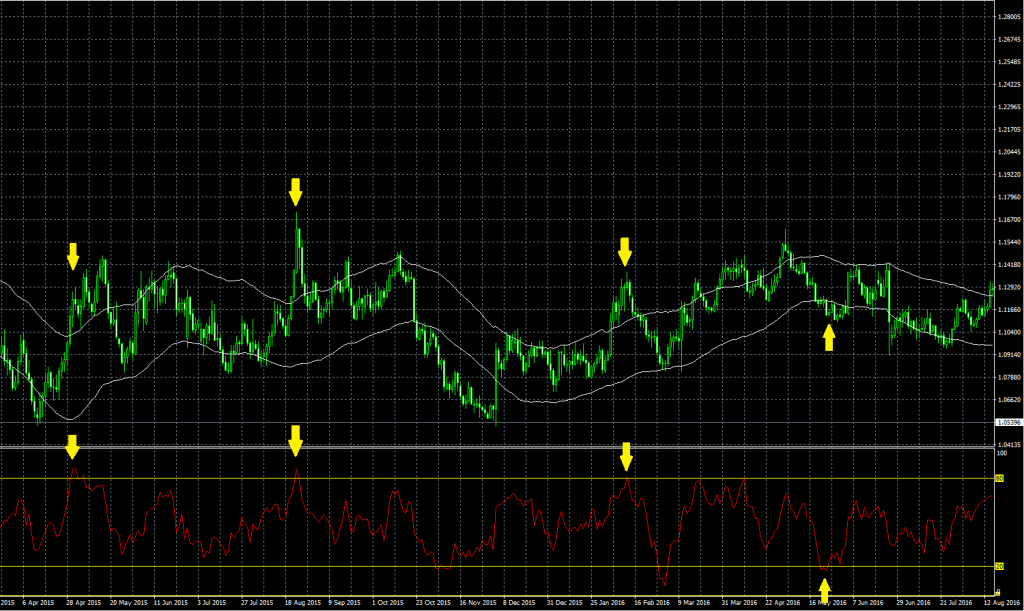
Task: Click the 1.20445 price axis label
Action: click(1010, 152)
